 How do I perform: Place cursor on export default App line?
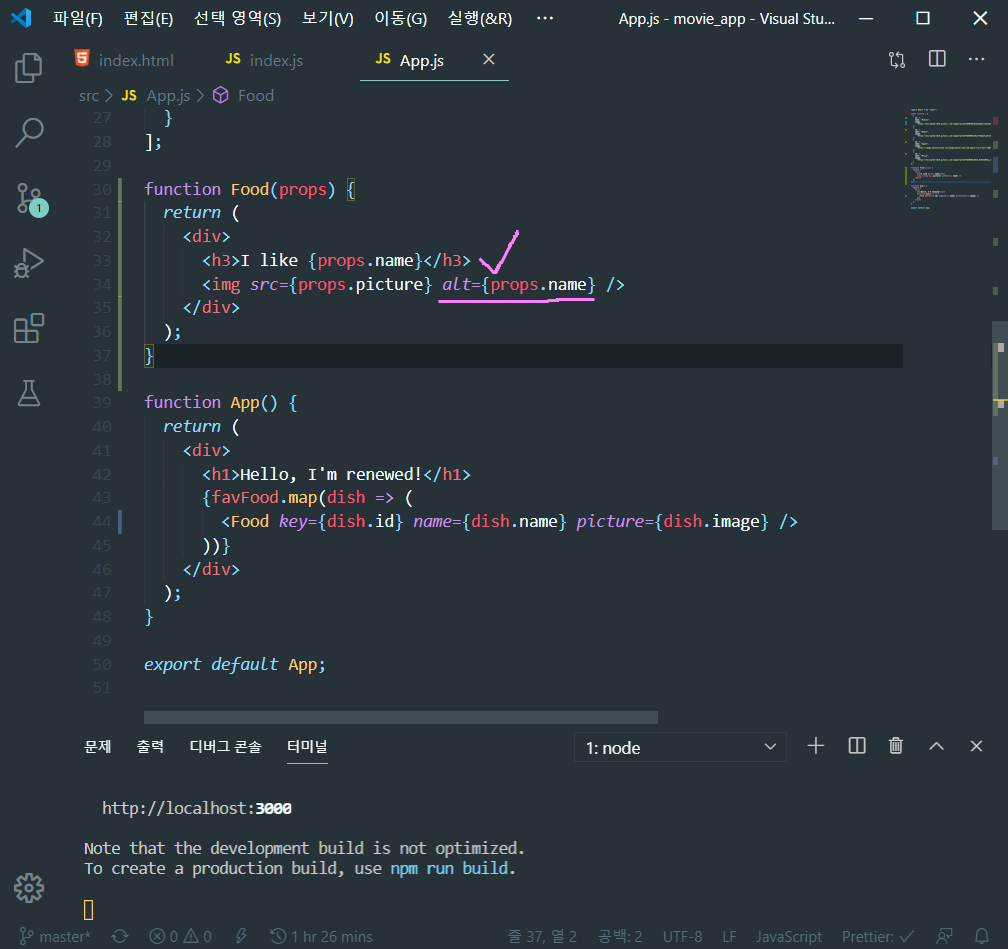coord(235,664)
